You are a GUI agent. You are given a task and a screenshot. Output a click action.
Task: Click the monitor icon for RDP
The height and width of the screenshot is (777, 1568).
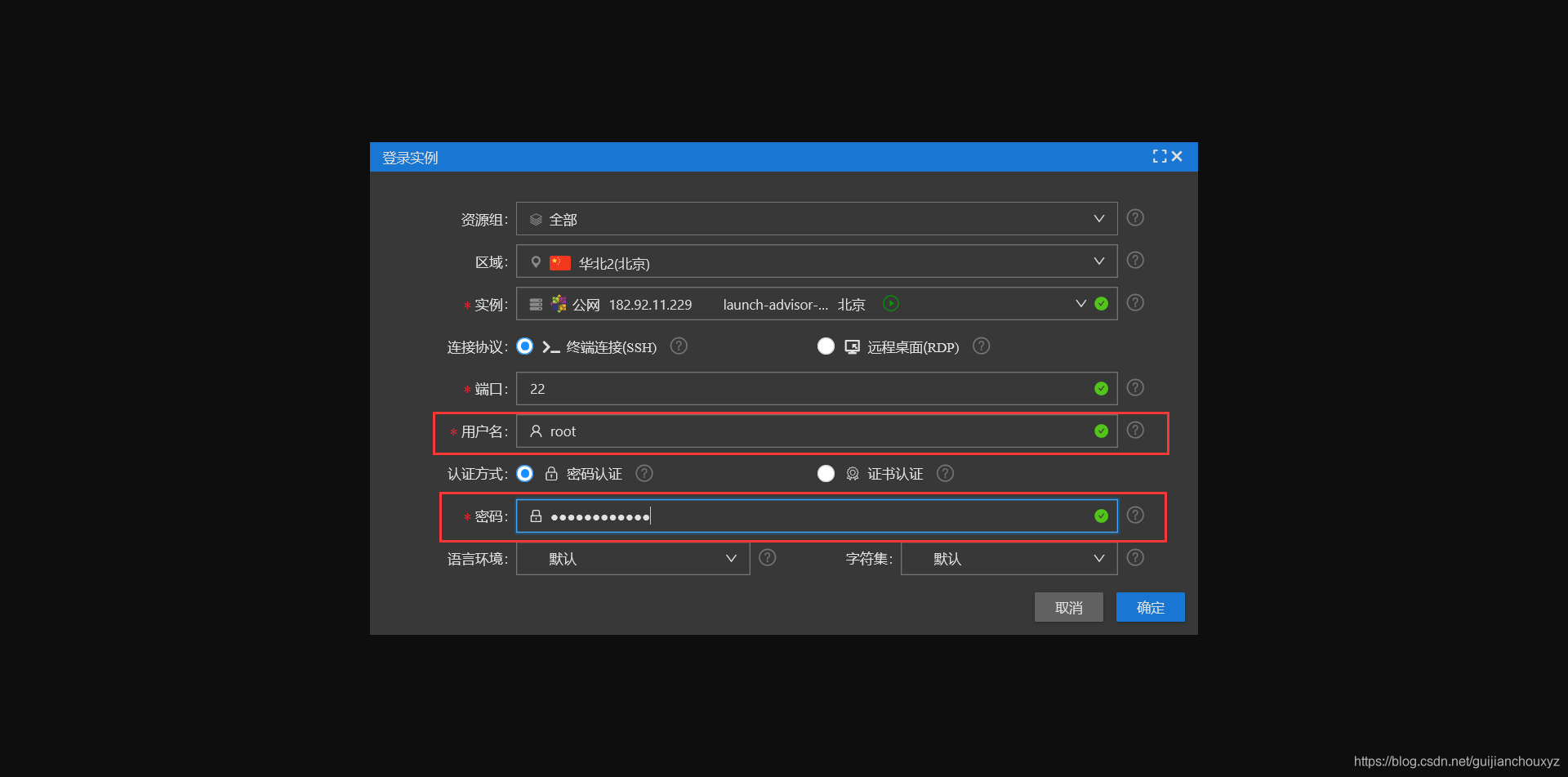pos(852,346)
